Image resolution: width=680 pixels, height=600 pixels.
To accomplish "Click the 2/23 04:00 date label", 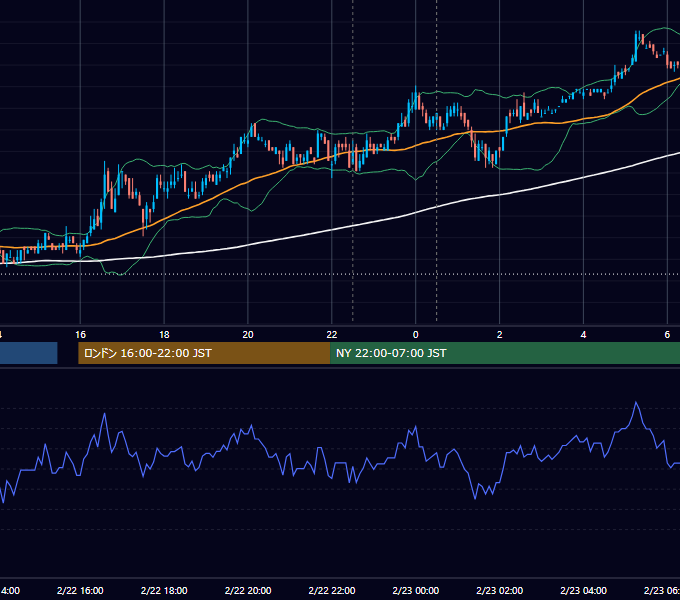I will tap(583, 590).
